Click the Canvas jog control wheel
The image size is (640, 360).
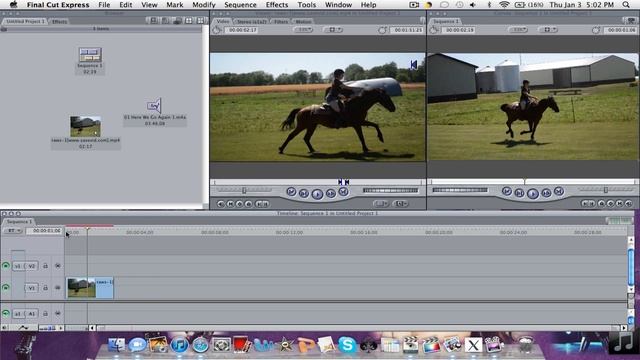[460, 190]
